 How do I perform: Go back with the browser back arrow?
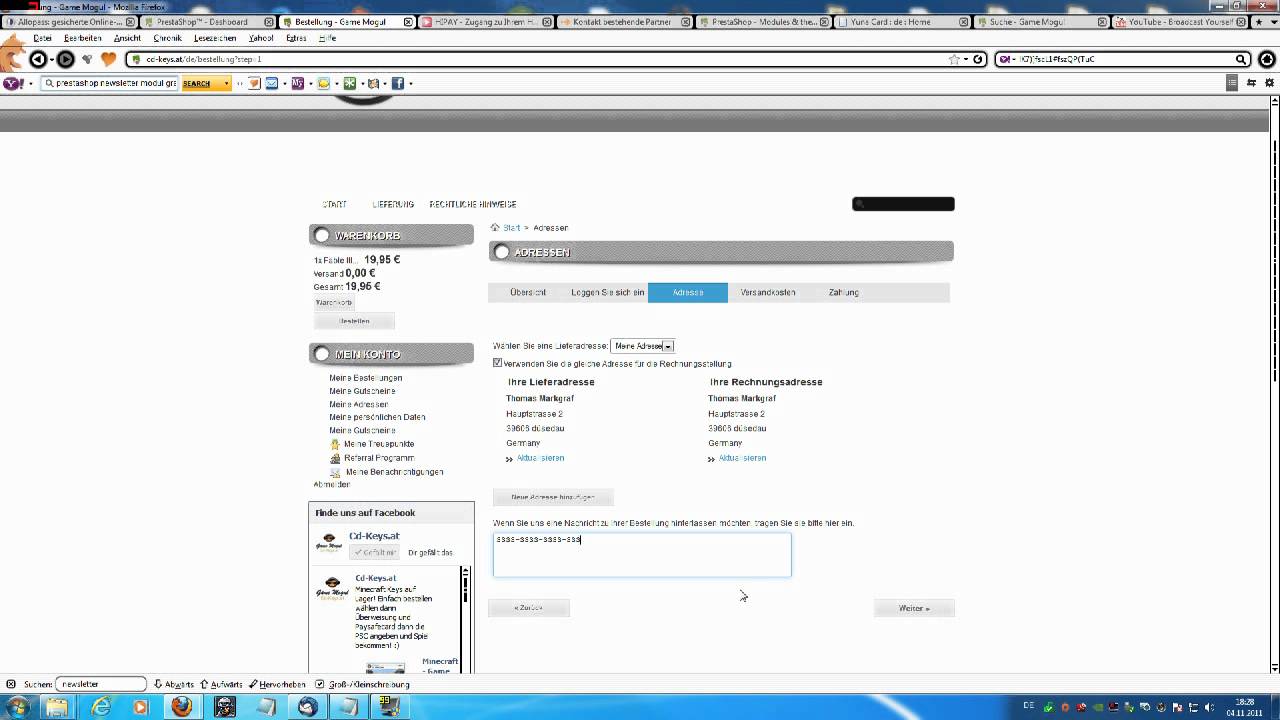[38, 59]
